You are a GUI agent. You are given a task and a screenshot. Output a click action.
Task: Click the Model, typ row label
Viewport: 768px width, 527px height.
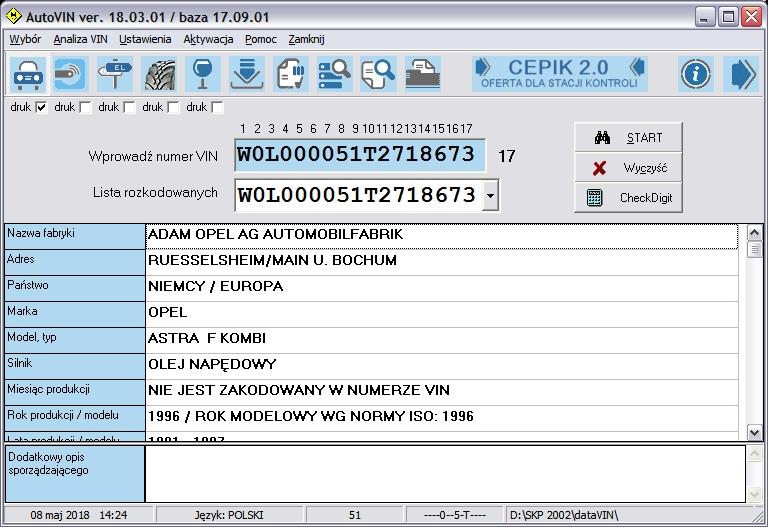[x=74, y=340]
